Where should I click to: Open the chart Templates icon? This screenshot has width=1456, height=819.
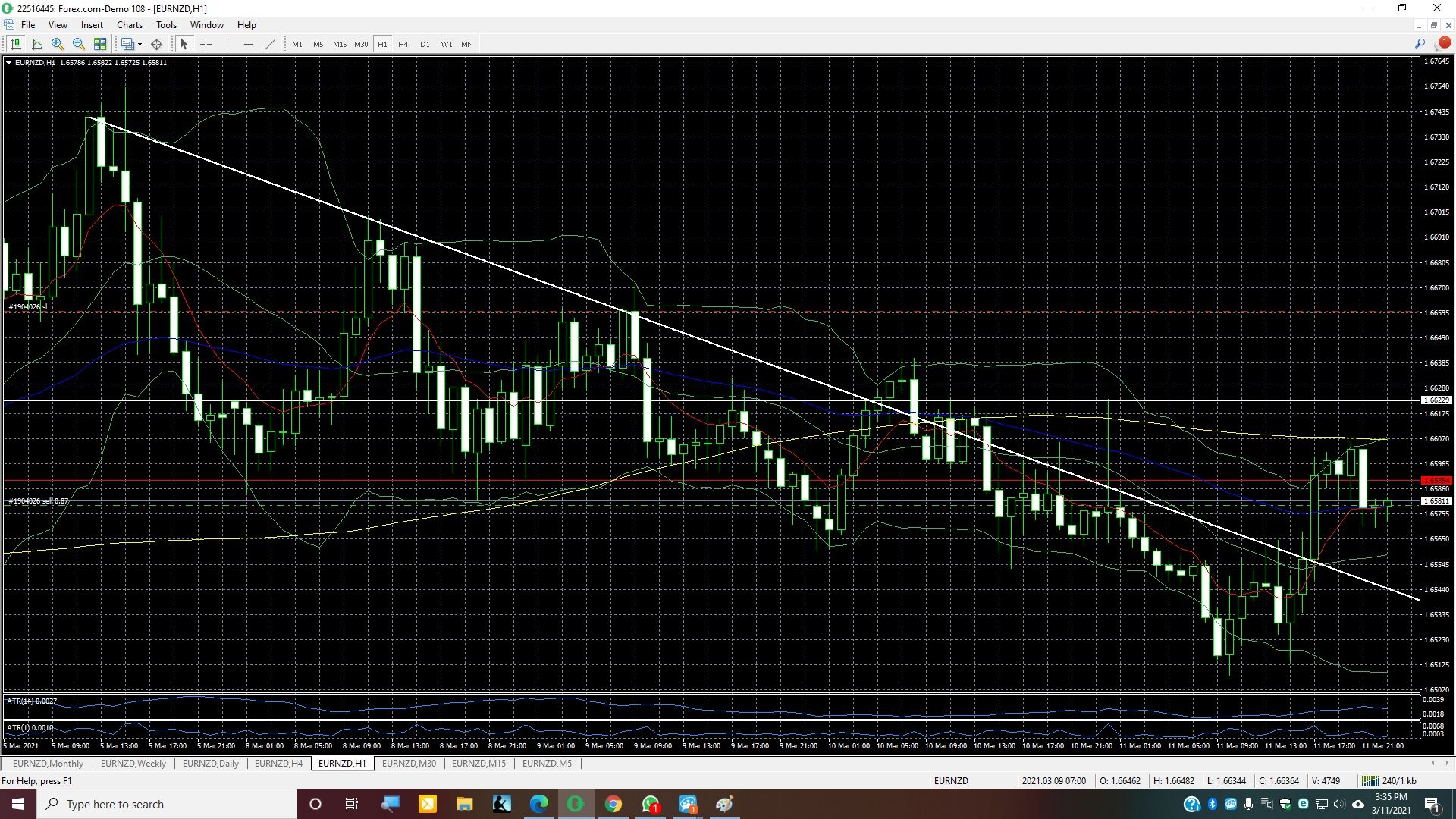(x=127, y=44)
